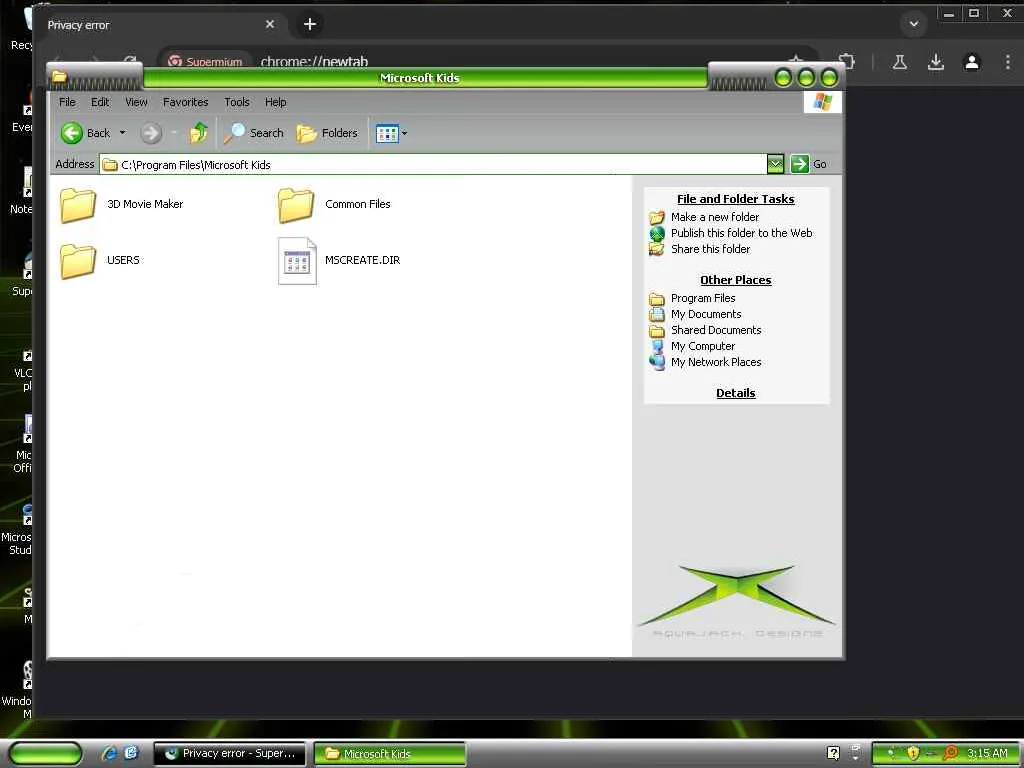Open Supermium downloads icon
Screen dimensions: 1024x768
click(x=935, y=62)
